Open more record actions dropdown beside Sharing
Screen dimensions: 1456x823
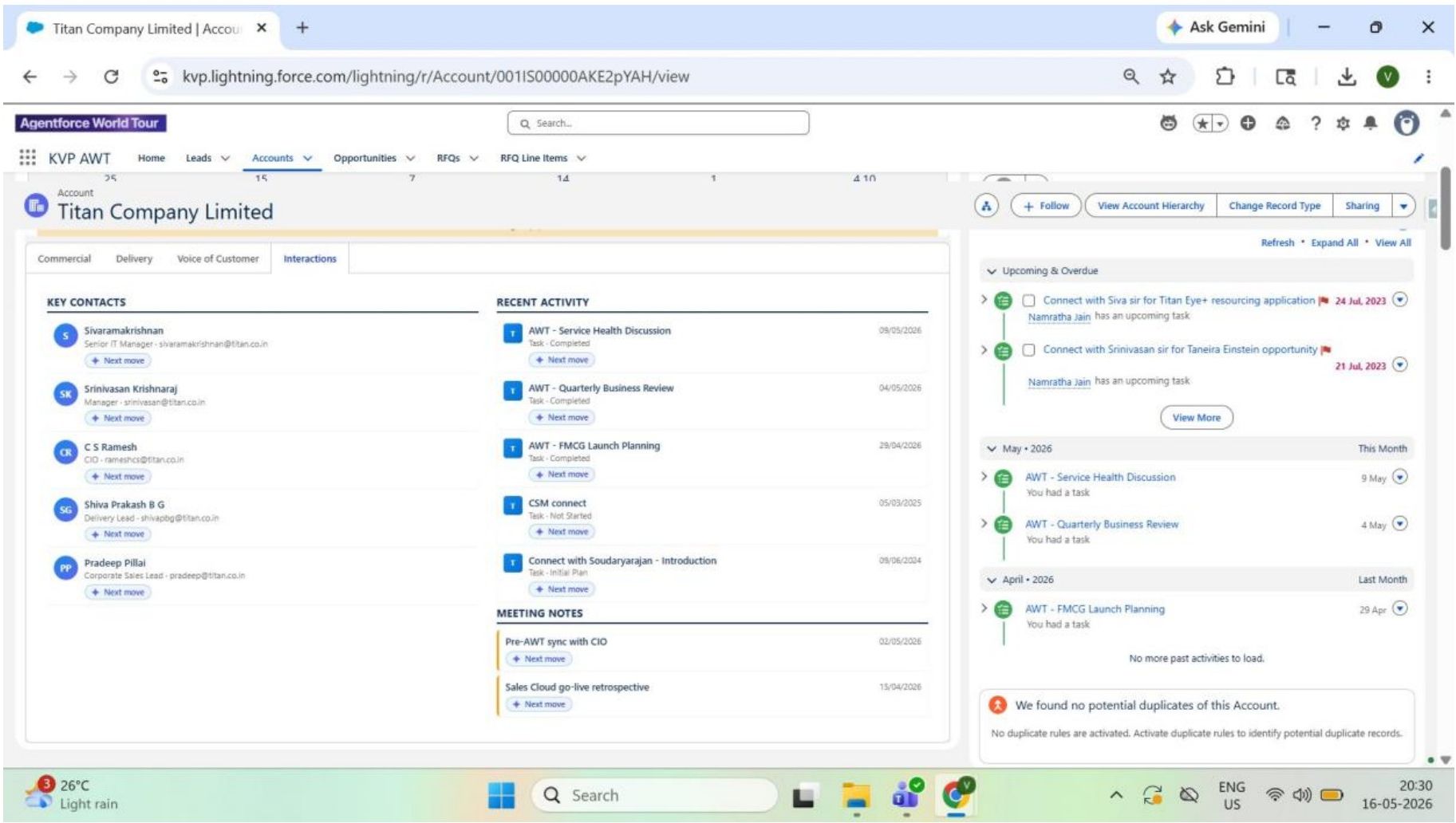[1403, 206]
